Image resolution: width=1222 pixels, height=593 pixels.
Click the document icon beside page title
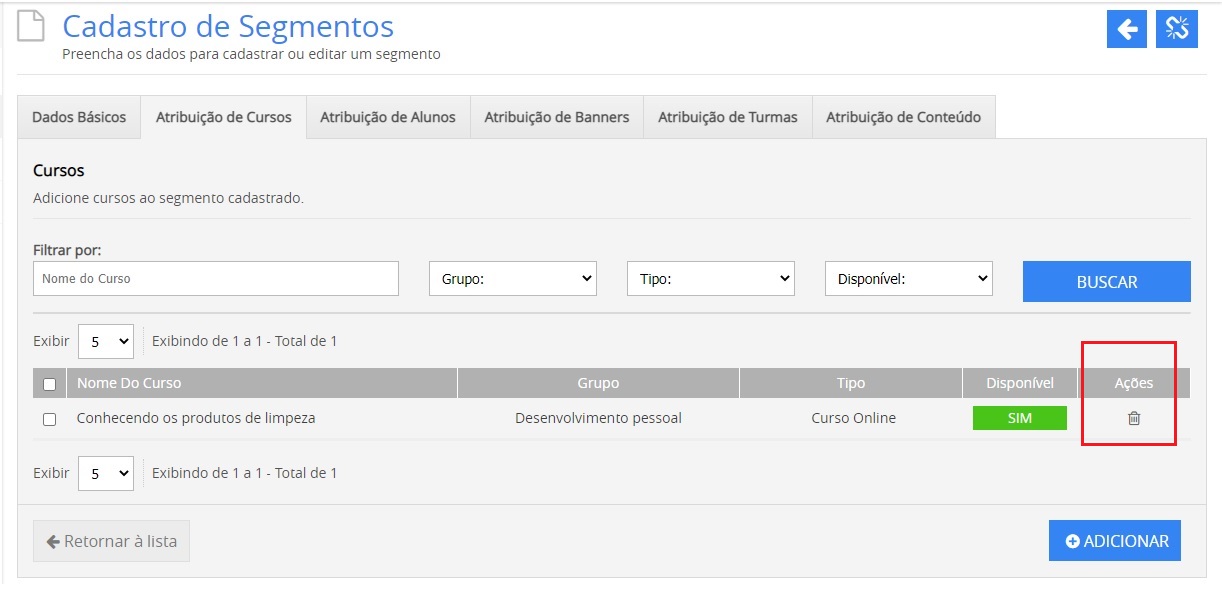pos(31,28)
